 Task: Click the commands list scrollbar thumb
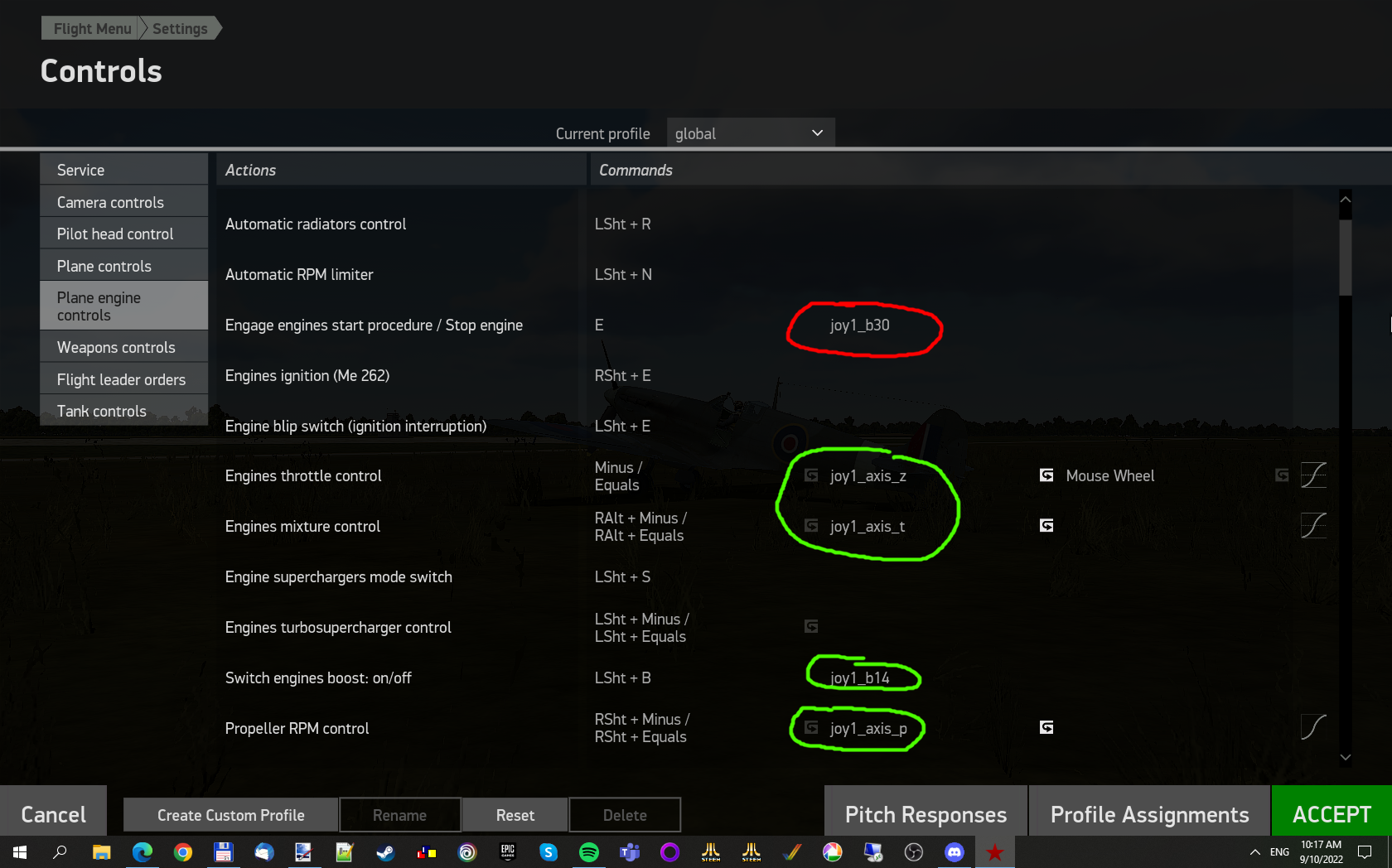[1346, 257]
